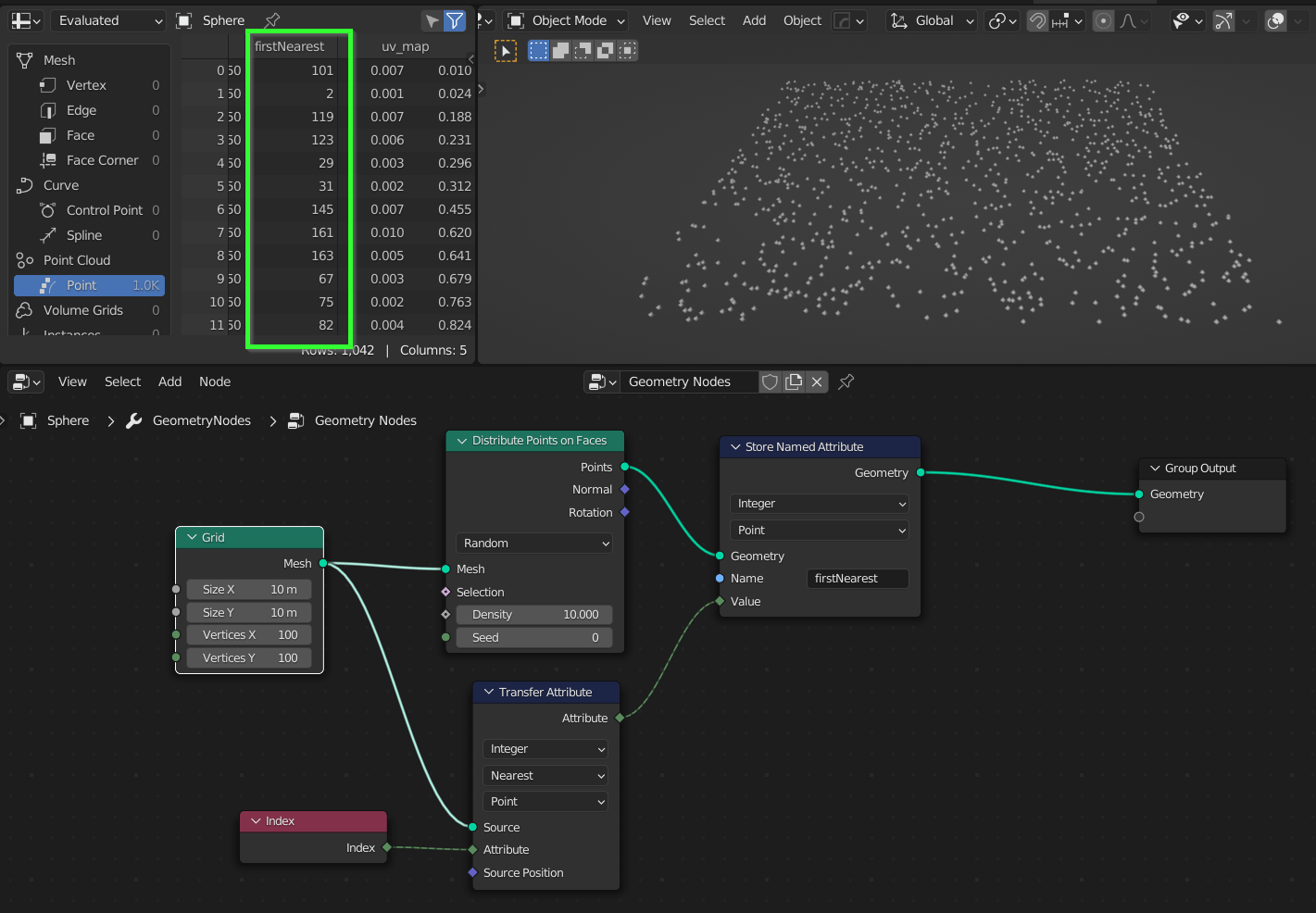This screenshot has height=913, width=1316.
Task: Activate the Tweak select tool in the viewport
Action: point(506,51)
